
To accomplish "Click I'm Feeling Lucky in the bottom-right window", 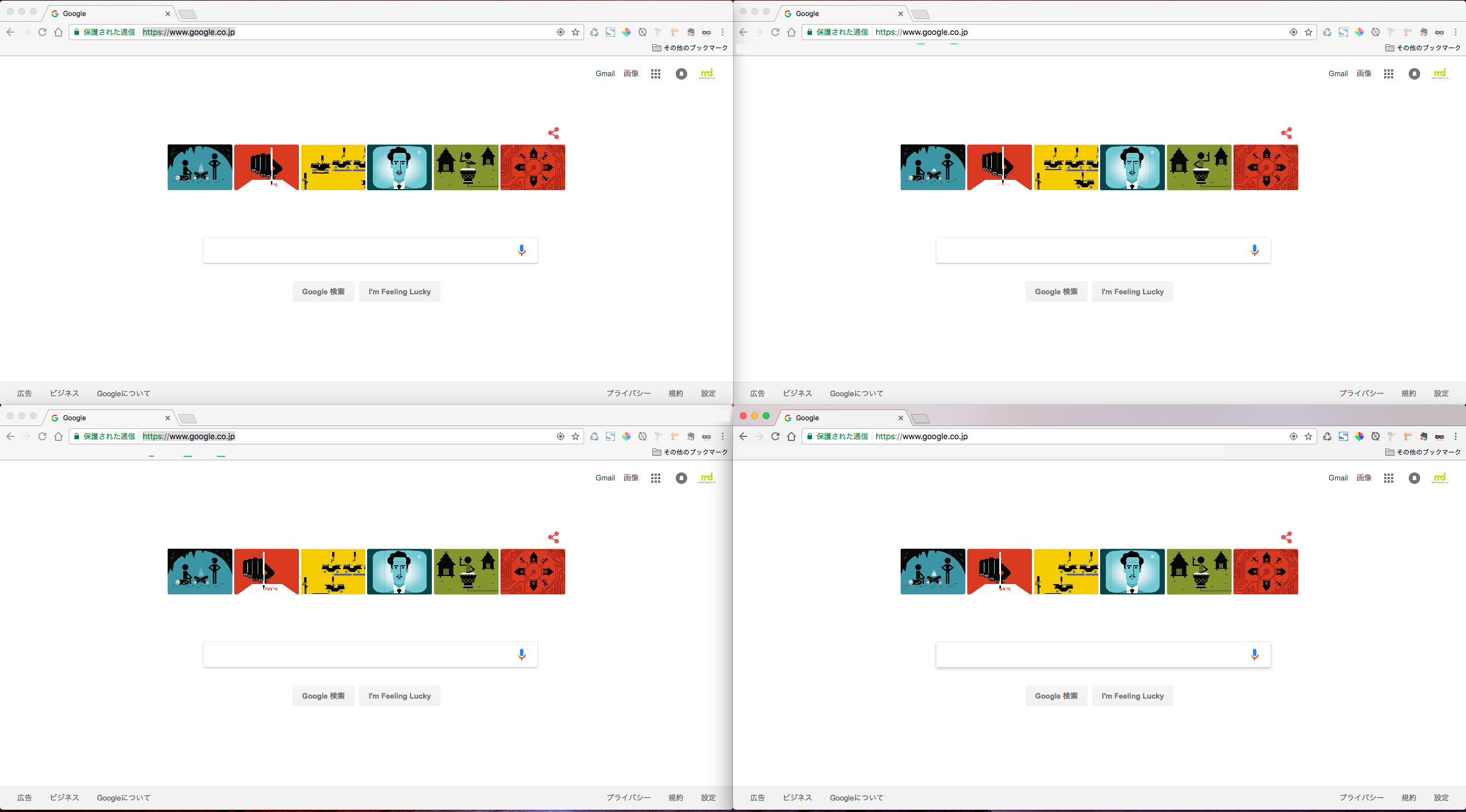I will pyautogui.click(x=1133, y=696).
